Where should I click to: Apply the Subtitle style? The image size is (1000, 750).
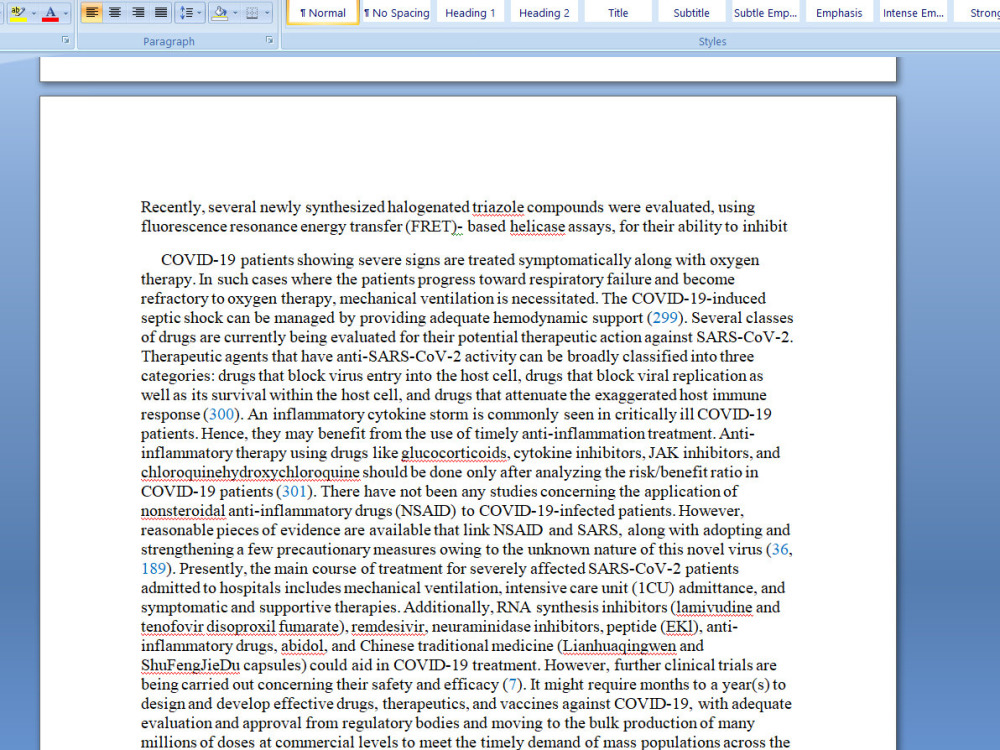(x=691, y=13)
